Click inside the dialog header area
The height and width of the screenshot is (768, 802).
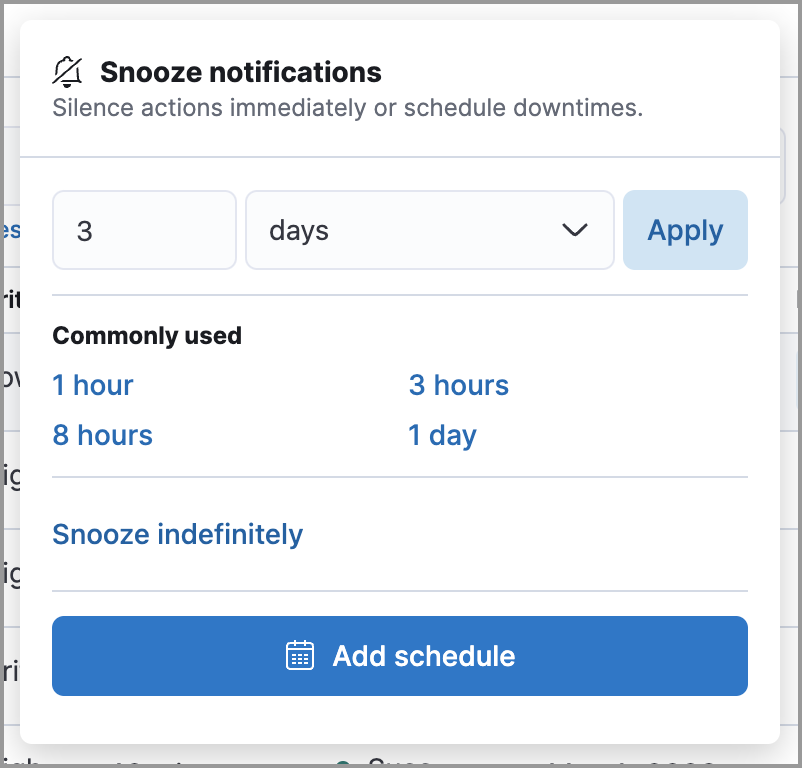coord(400,88)
